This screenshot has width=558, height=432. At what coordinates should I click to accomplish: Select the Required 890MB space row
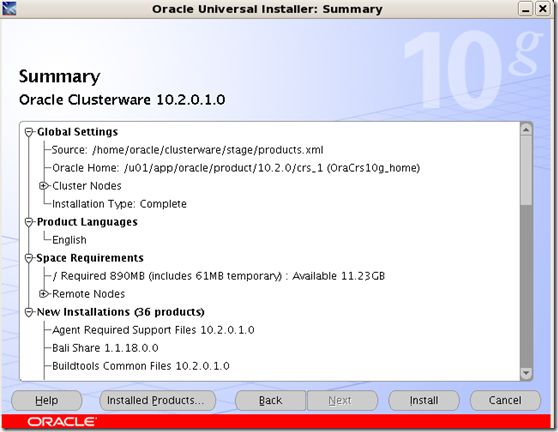[x=219, y=276]
